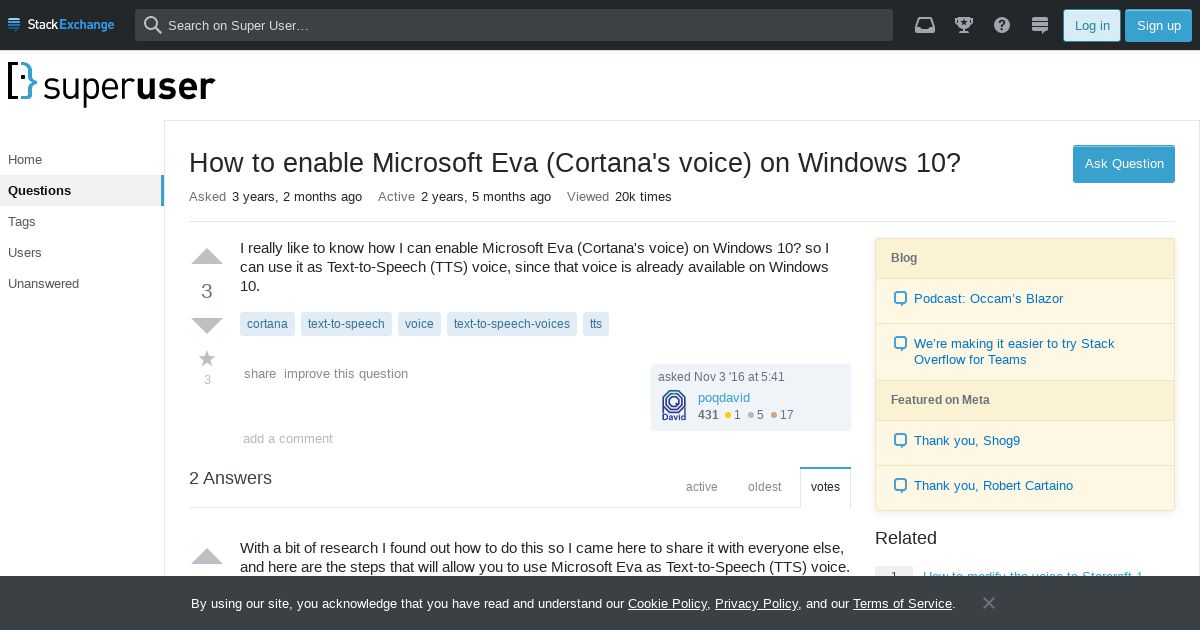Open the cortana tag
Screen dimensions: 1200x630
(267, 324)
